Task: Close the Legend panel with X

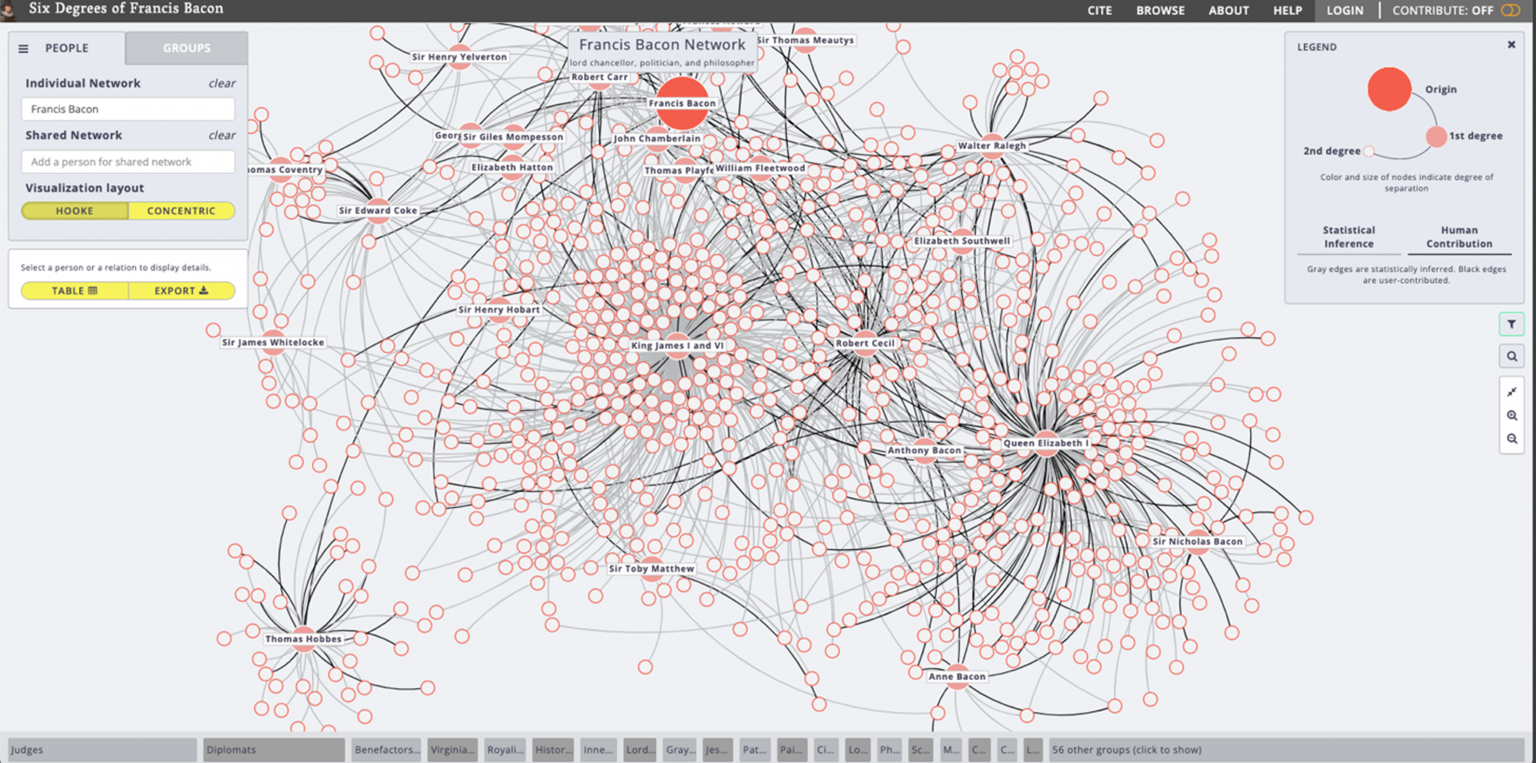Action: [x=1511, y=45]
